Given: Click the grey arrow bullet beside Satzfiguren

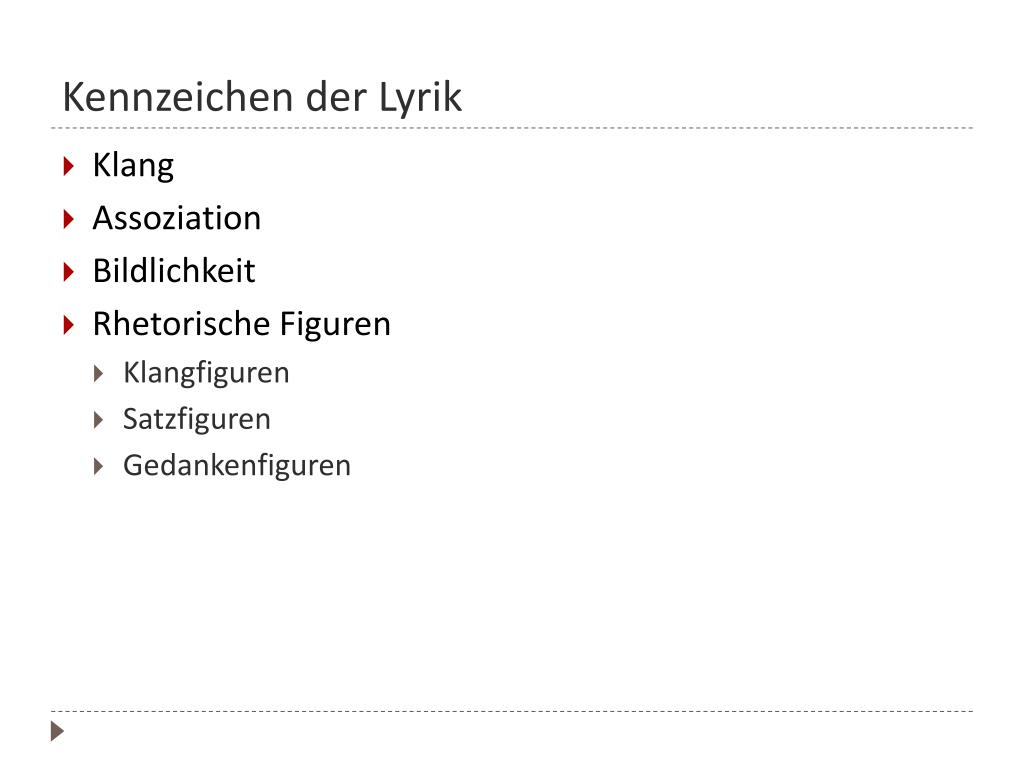Looking at the screenshot, I should 99,420.
